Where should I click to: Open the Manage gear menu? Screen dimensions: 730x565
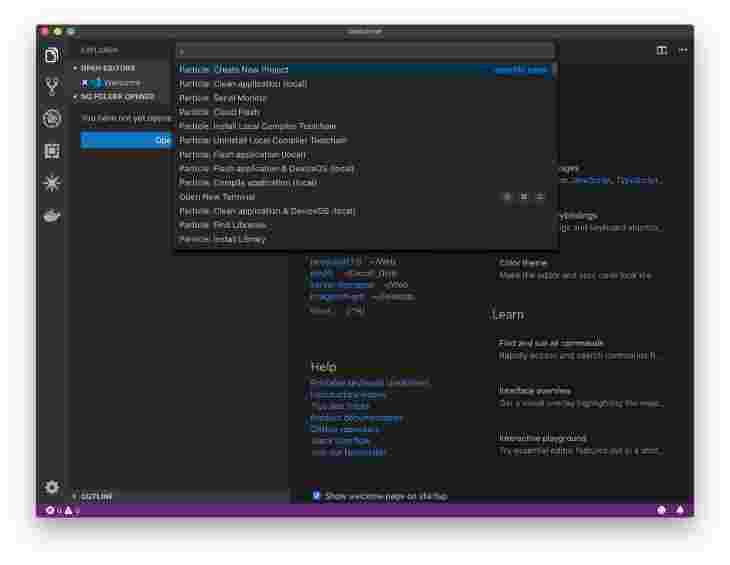(x=52, y=487)
